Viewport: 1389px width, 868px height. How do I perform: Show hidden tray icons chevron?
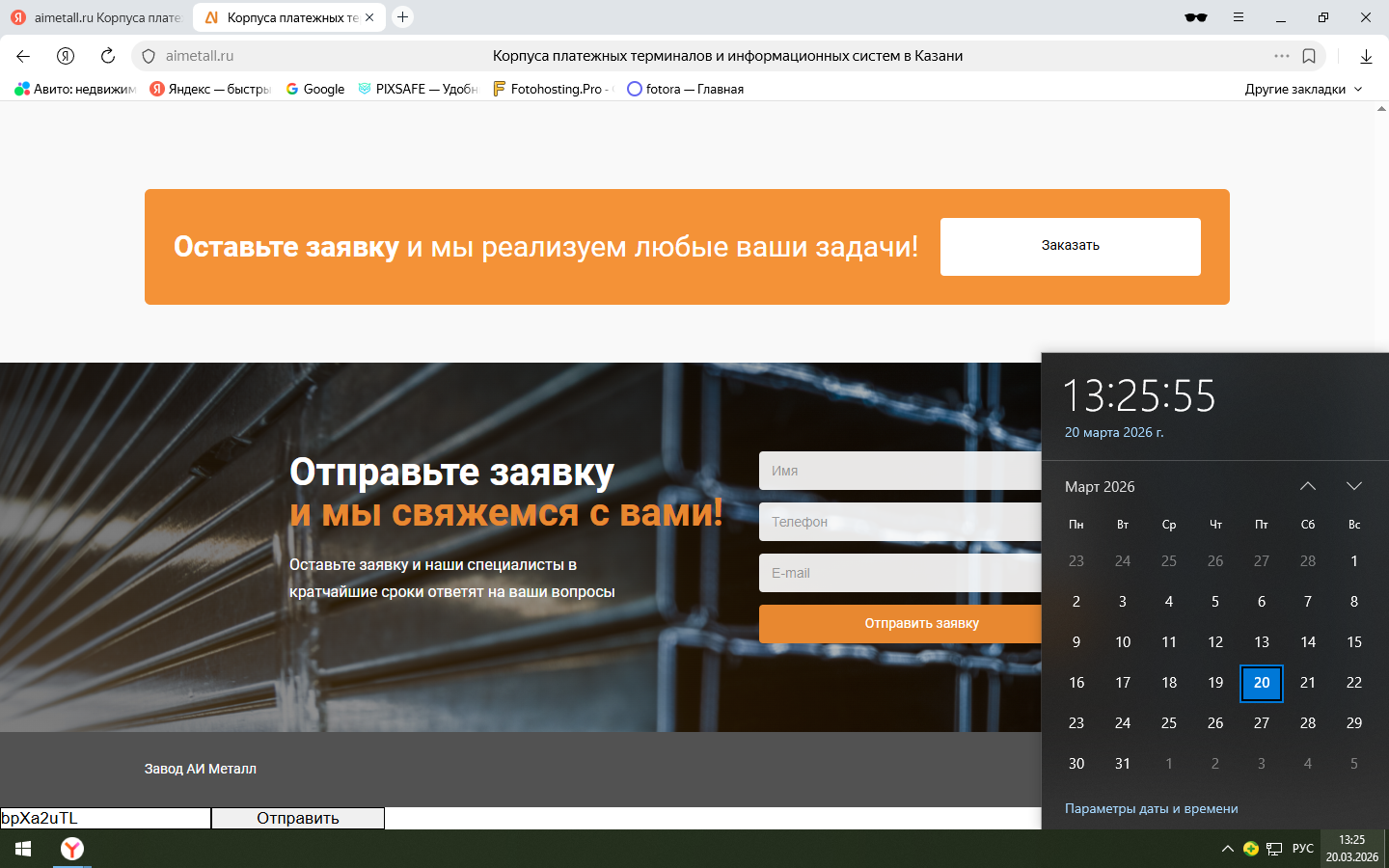coord(1227,849)
